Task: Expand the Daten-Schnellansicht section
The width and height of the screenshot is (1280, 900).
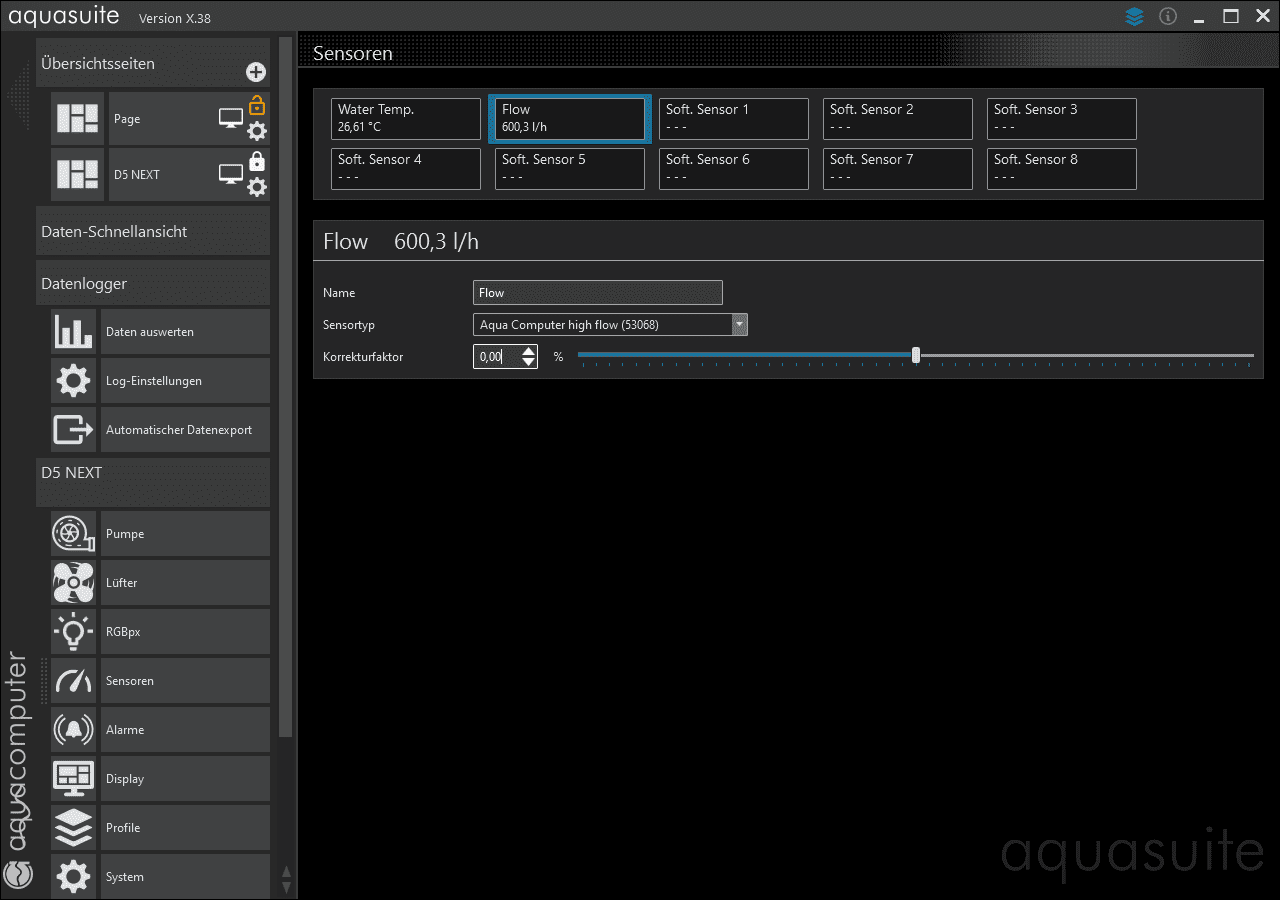Action: 153,231
